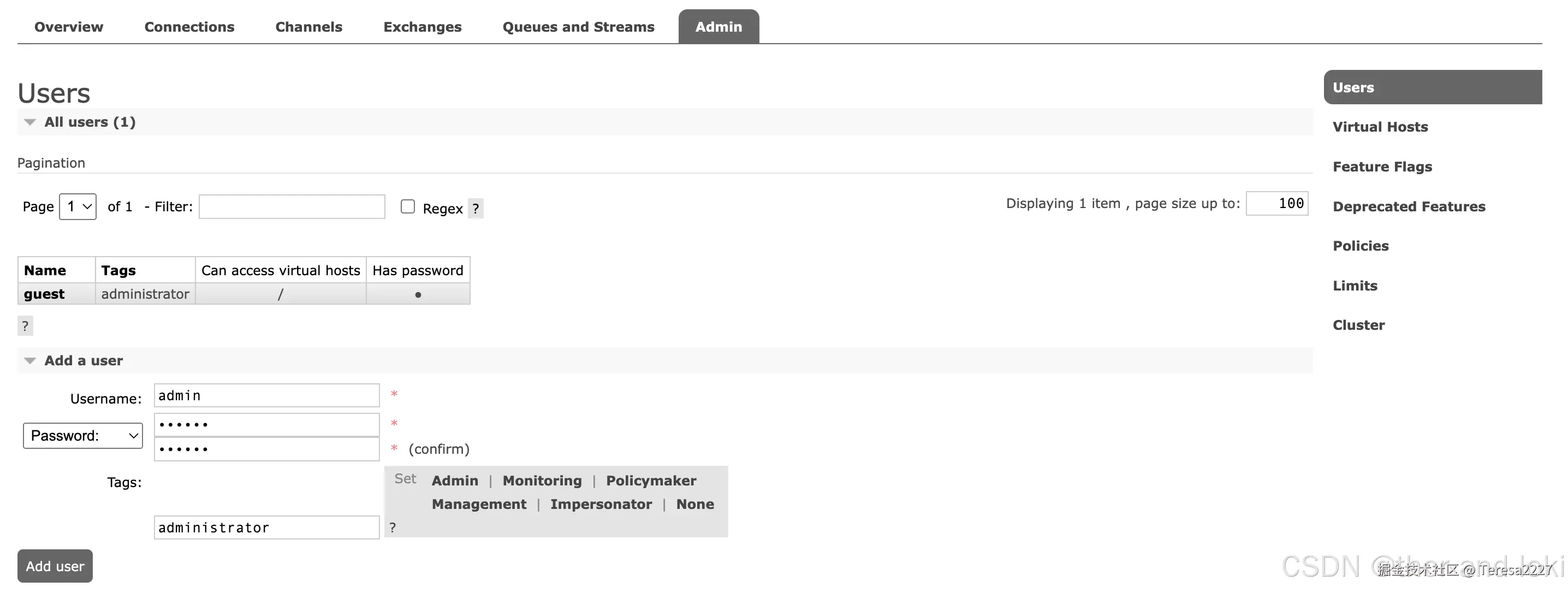Open the Page number dropdown
The height and width of the screenshot is (593, 1568).
coord(78,207)
